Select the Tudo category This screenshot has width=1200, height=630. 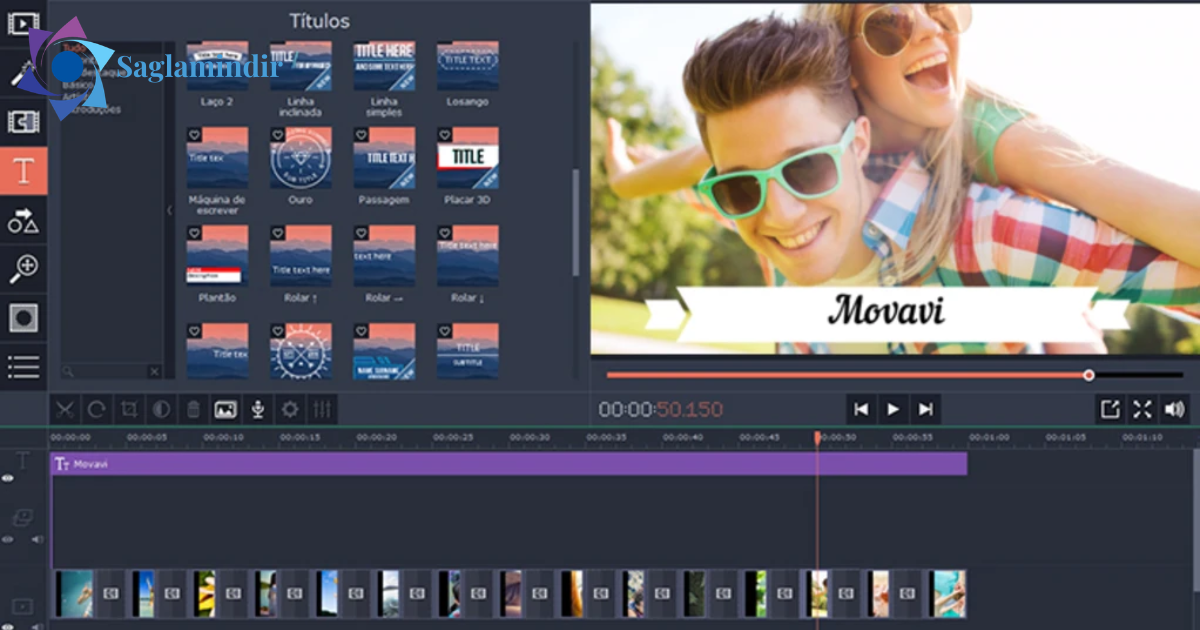[x=74, y=47]
